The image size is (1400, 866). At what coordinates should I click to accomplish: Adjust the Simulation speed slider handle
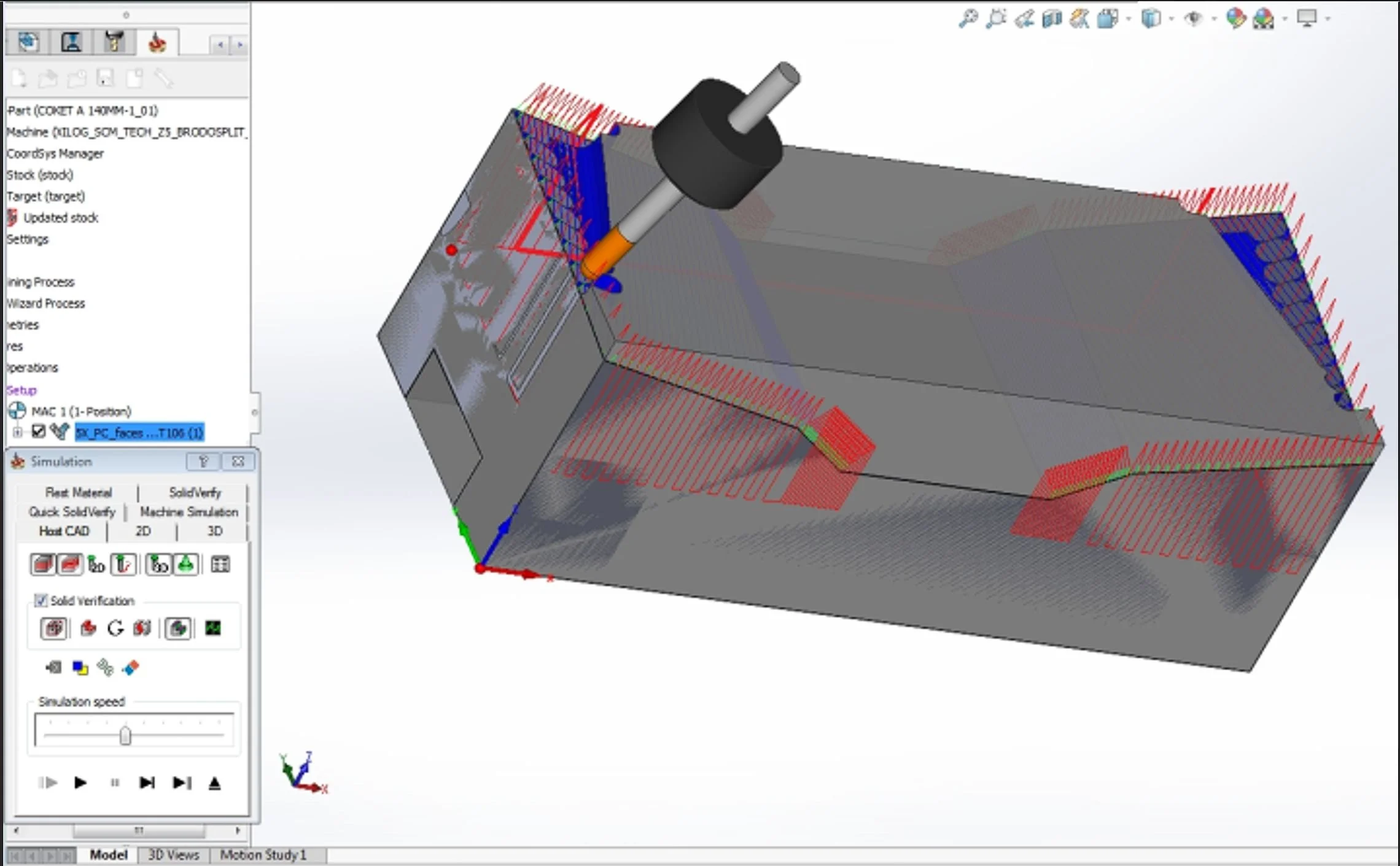pyautogui.click(x=125, y=735)
